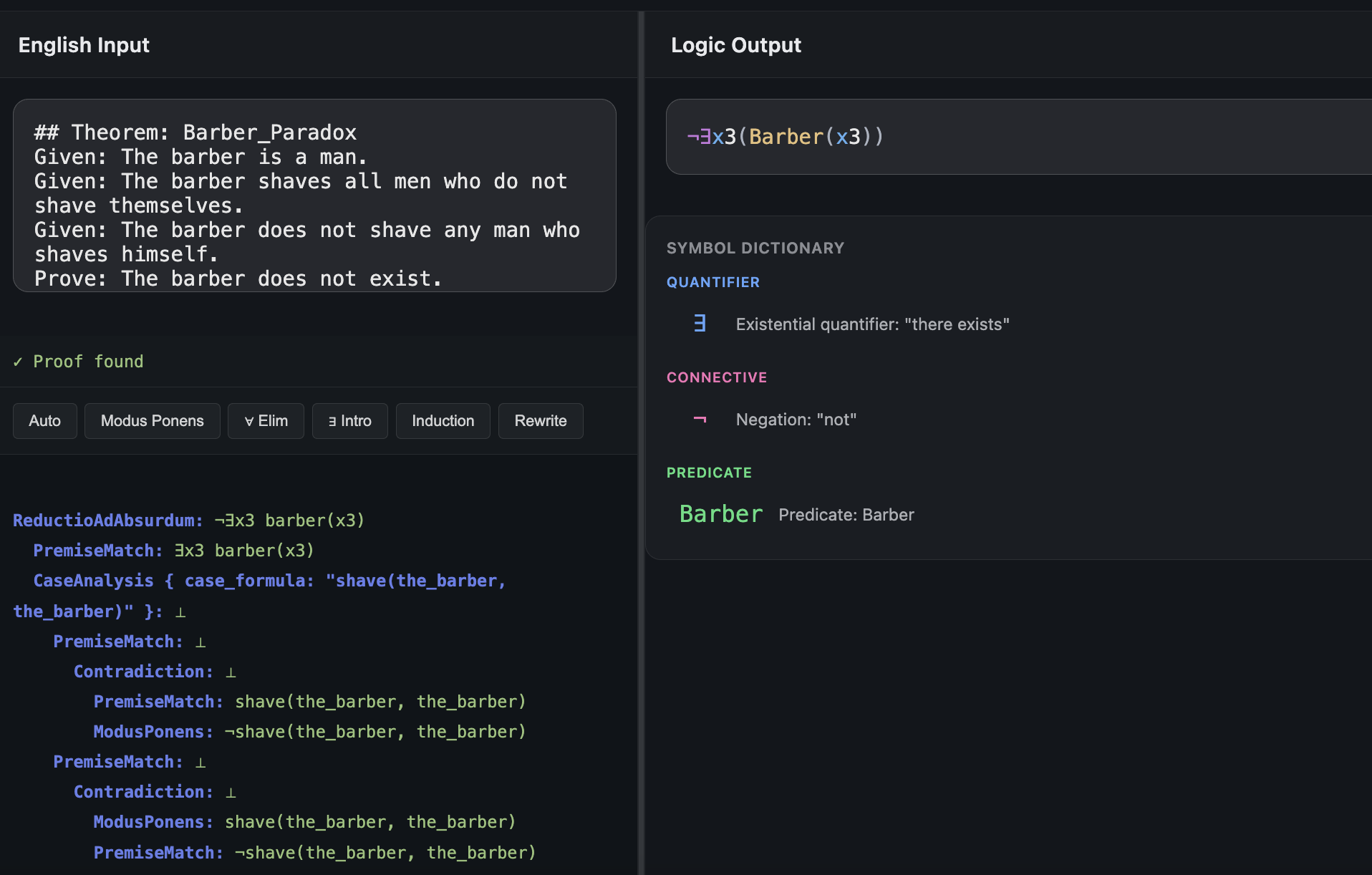Click inside the theorem text editor

click(314, 204)
